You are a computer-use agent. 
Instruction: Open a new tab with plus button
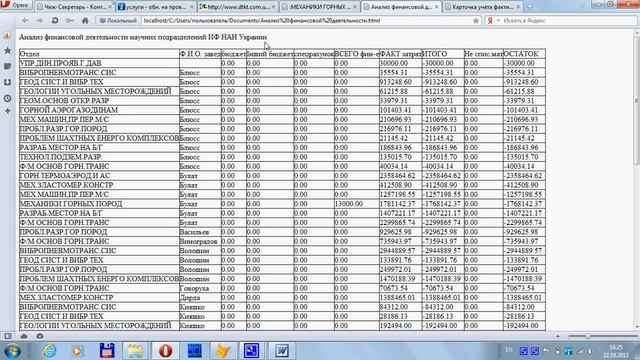[530, 7]
